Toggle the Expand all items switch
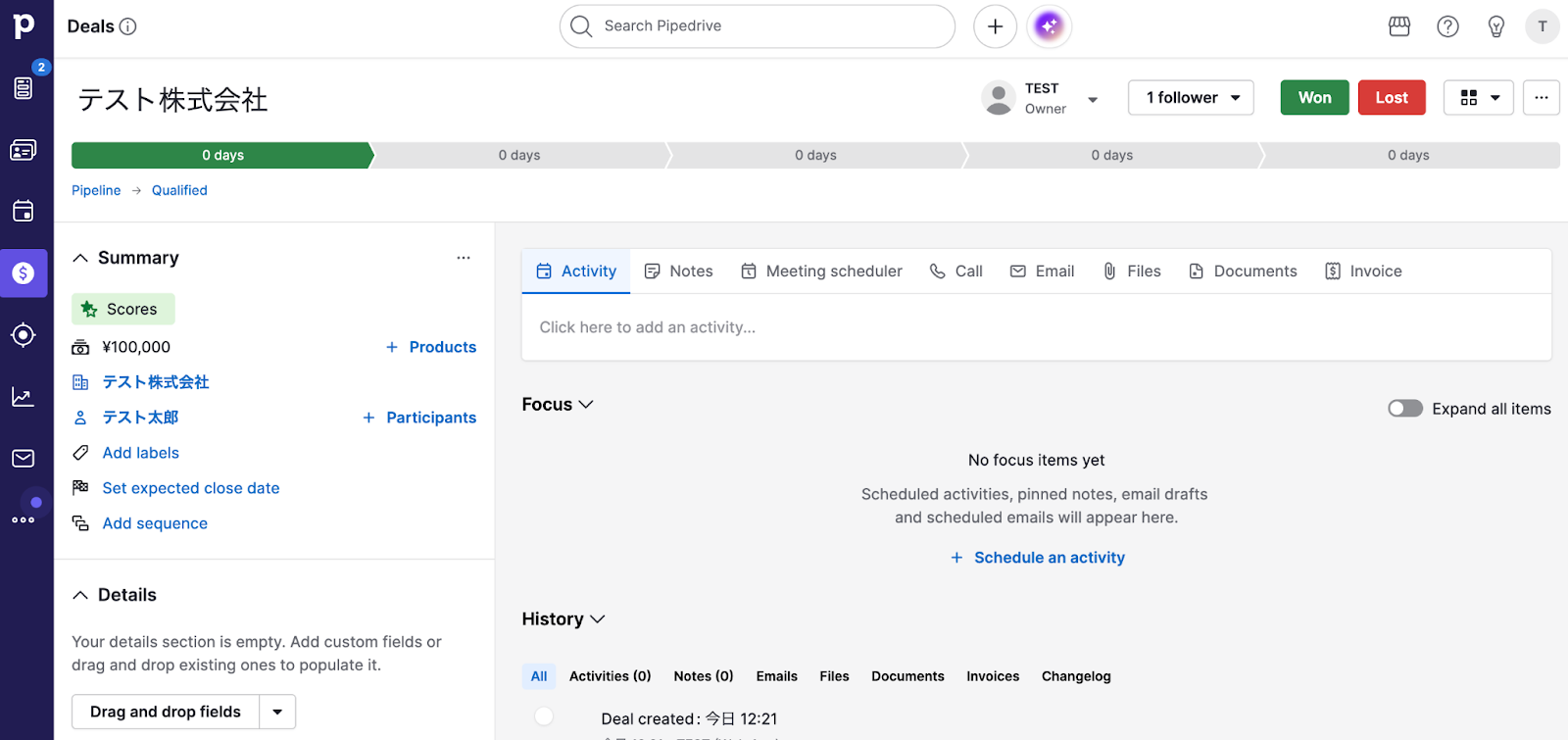This screenshot has height=740, width=1568. click(1404, 409)
